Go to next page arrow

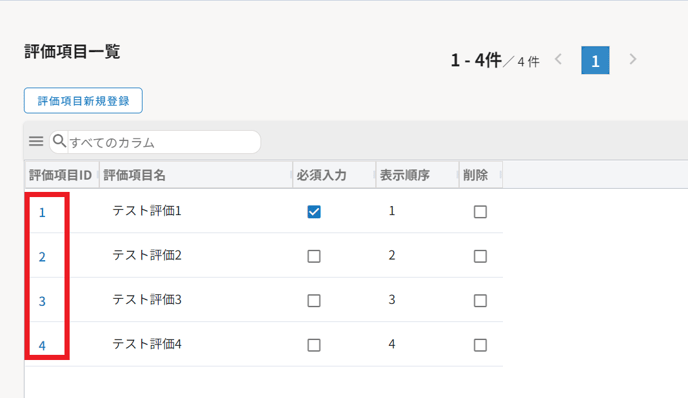[632, 59]
